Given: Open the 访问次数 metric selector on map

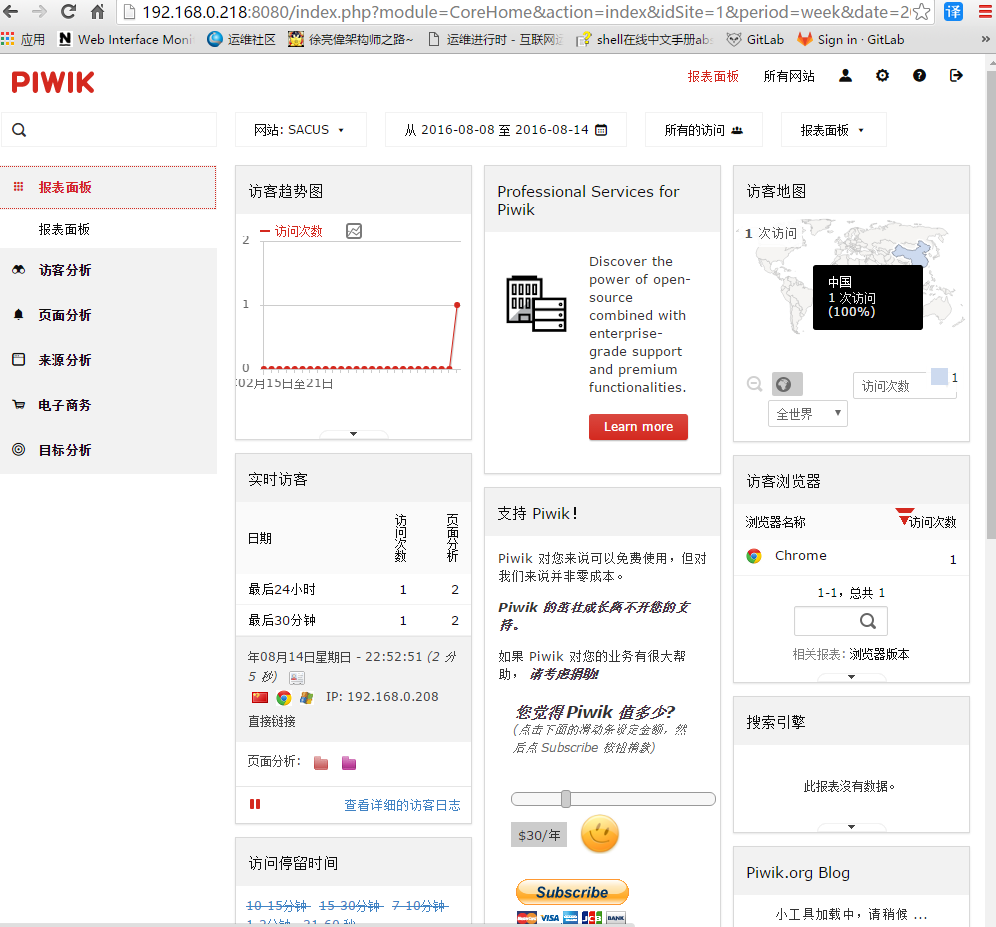Looking at the screenshot, I should 905,385.
